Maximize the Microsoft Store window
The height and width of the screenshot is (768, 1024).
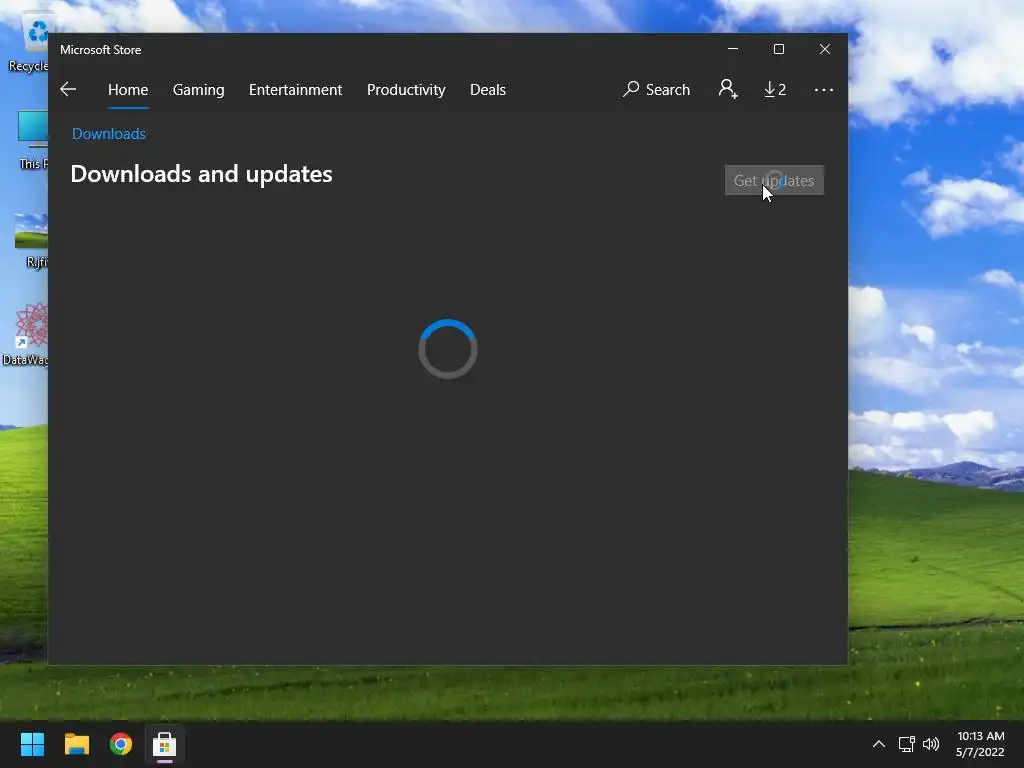click(x=778, y=49)
